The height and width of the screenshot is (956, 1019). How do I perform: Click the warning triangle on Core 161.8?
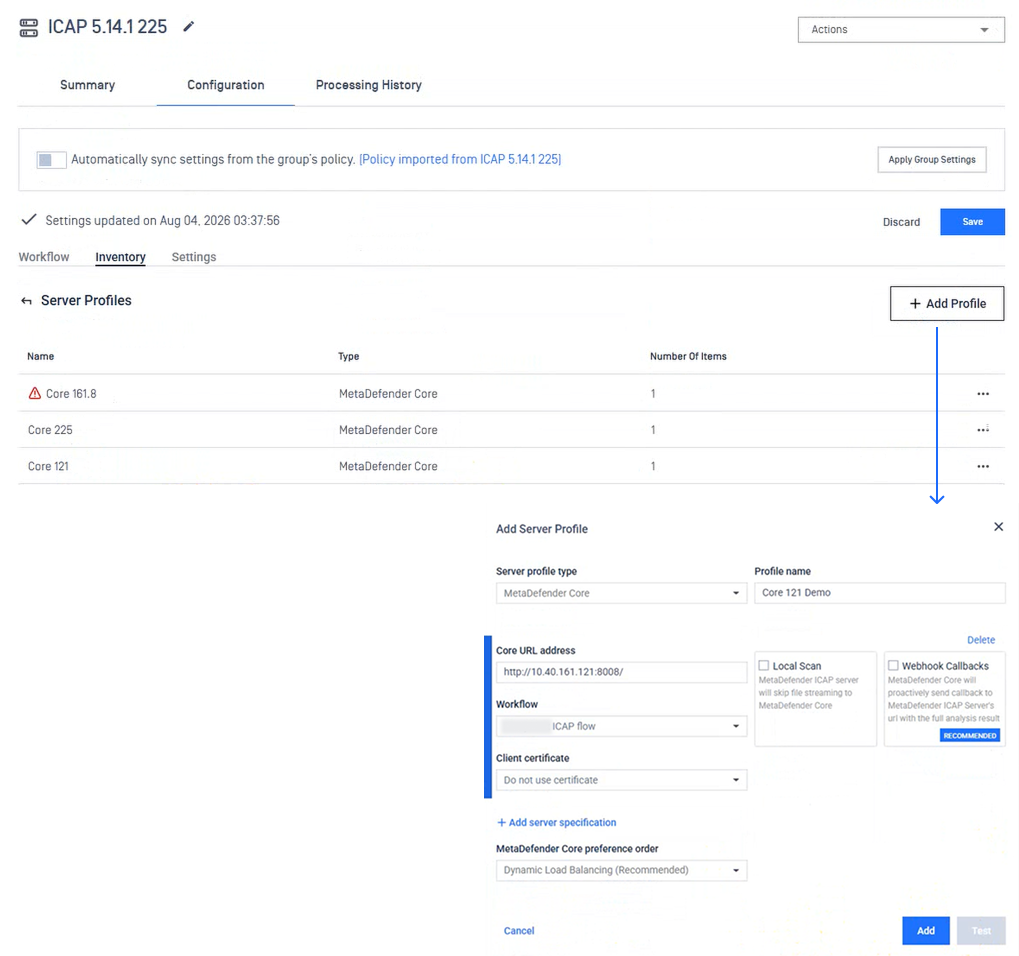click(x=34, y=393)
